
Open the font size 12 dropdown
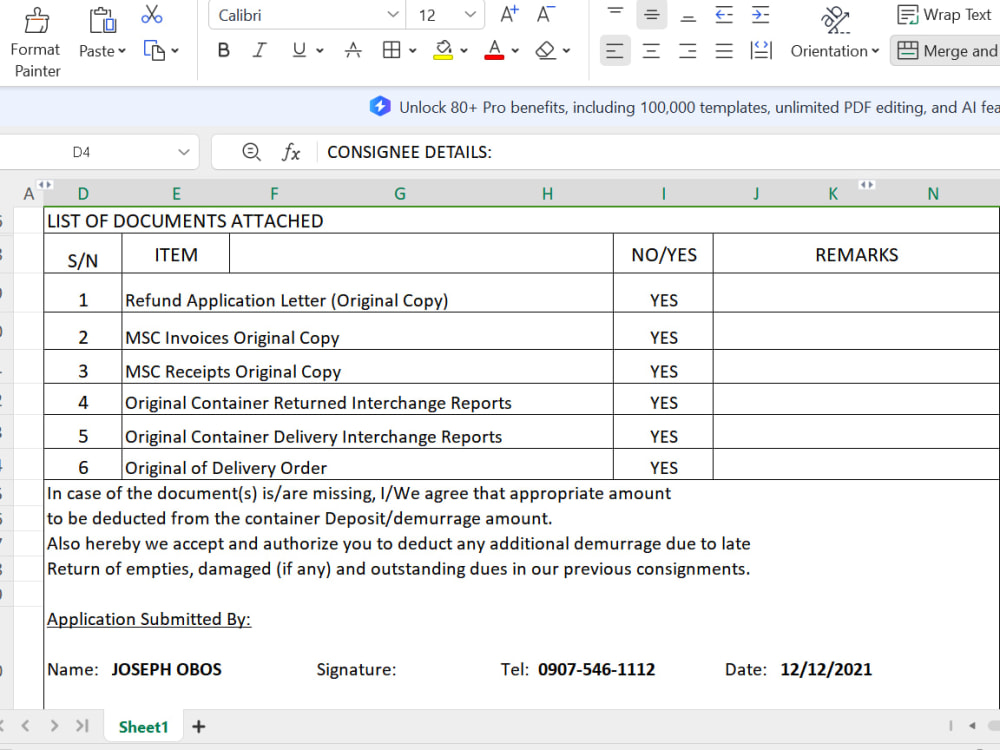470,15
